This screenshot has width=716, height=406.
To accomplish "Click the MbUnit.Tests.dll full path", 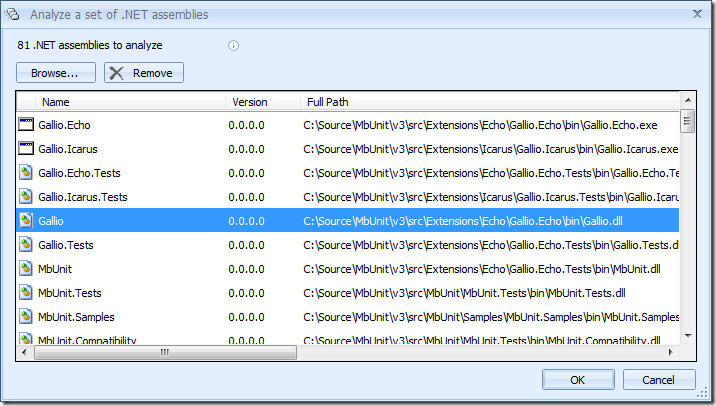I will click(464, 293).
